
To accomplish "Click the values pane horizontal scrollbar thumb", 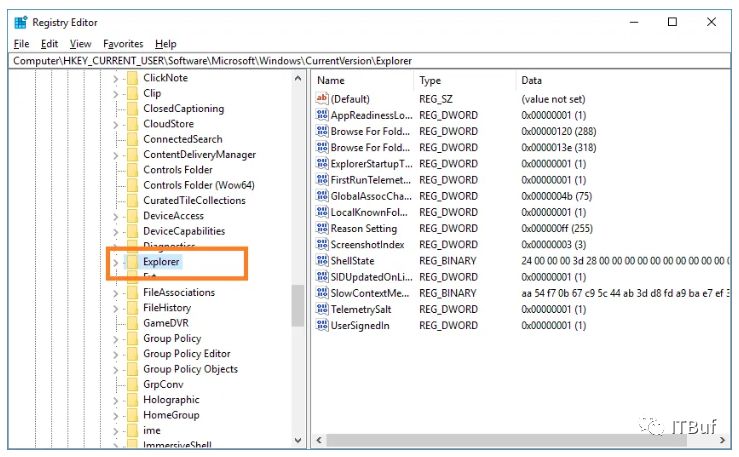I will pos(507,440).
